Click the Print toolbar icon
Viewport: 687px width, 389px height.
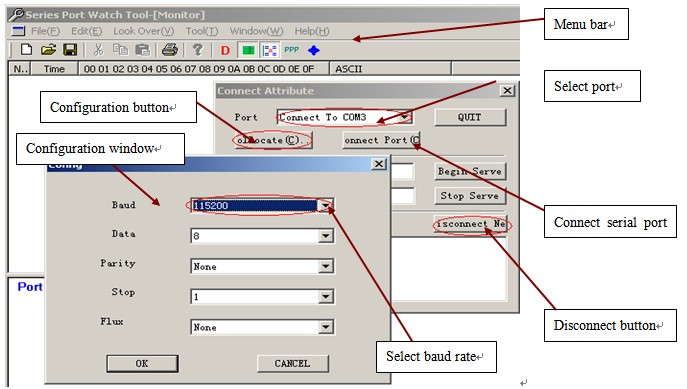click(x=170, y=50)
